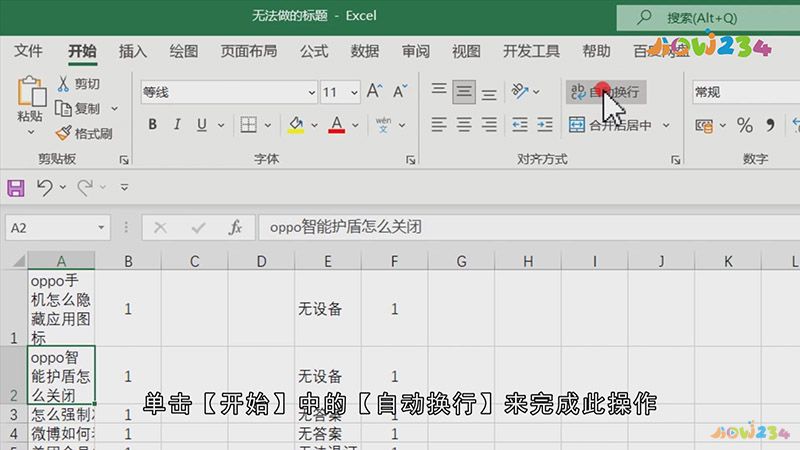This screenshot has height=450, width=800.
Task: Switch to the 公式 Formulas tab
Action: click(314, 51)
